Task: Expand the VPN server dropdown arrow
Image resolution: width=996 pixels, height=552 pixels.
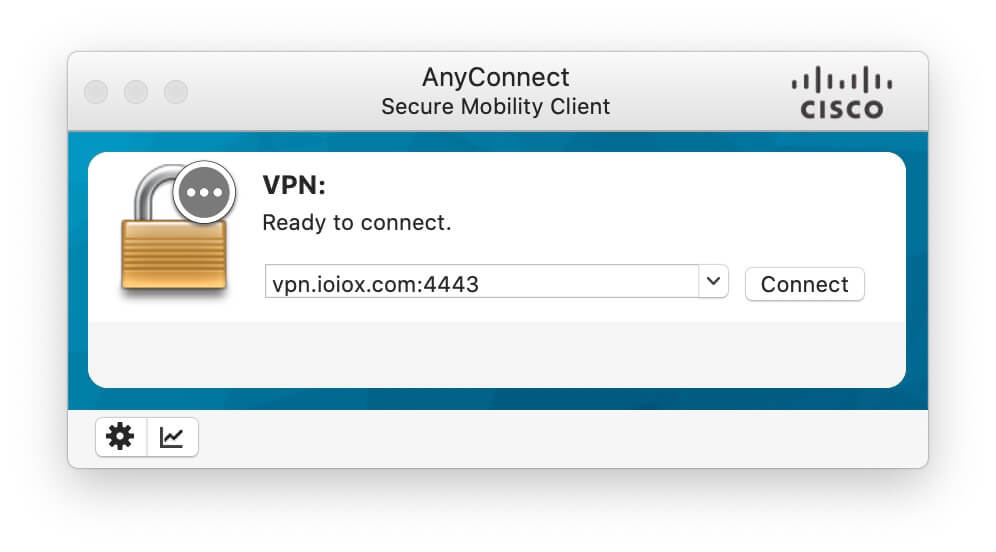Action: click(712, 282)
